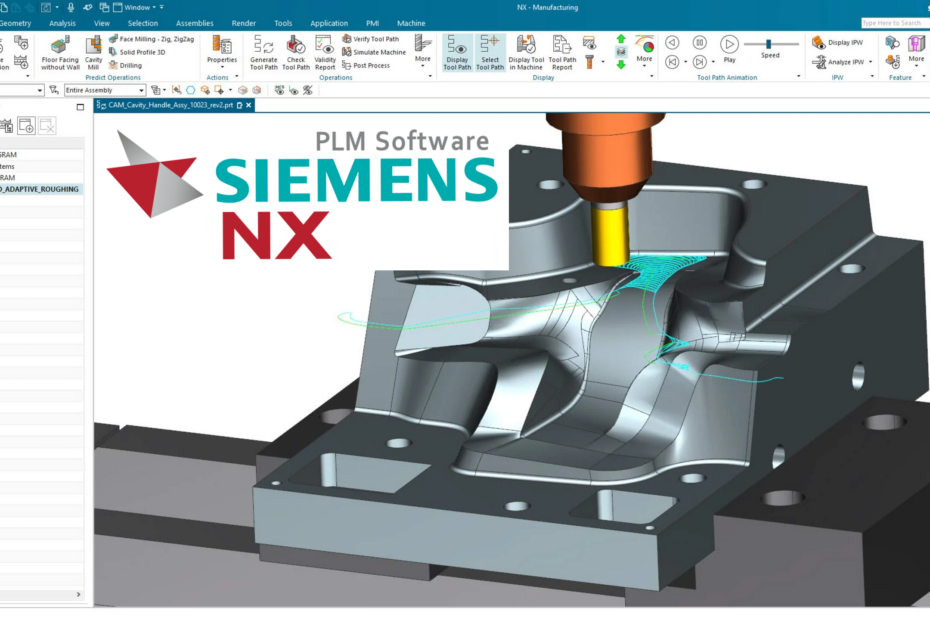The height and width of the screenshot is (620, 930).
Task: Switch to the View tab
Action: coord(101,23)
